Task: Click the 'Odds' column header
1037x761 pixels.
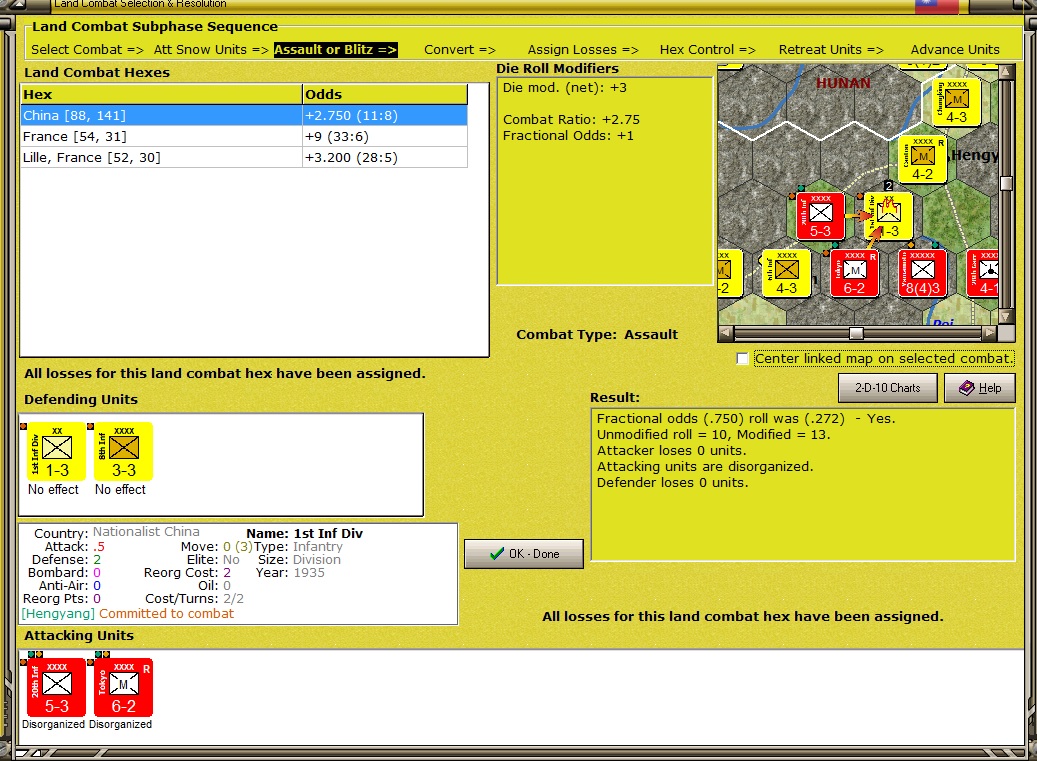Action: pos(385,95)
